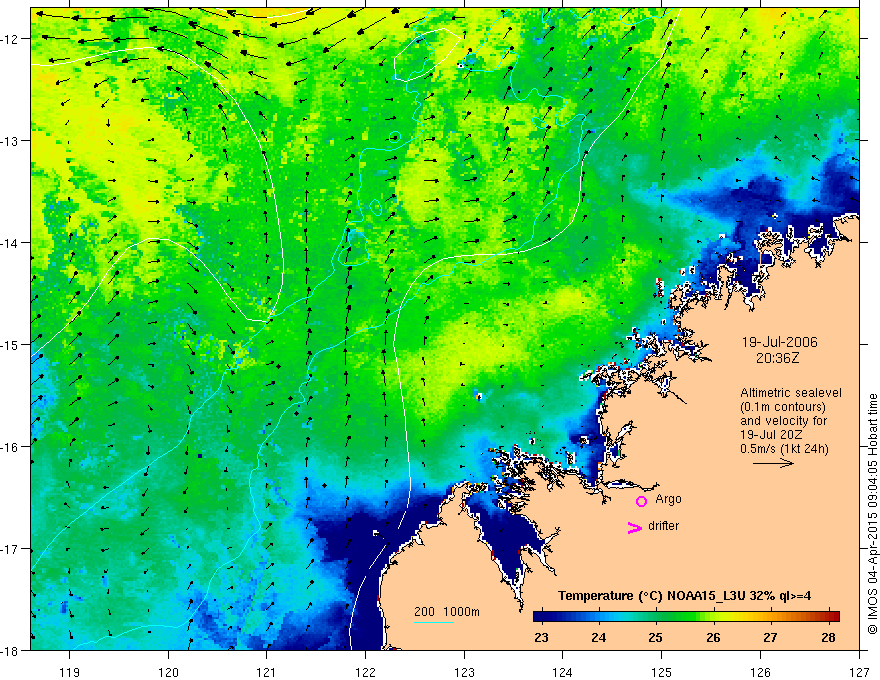This screenshot has height=680, width=880.
Task: Click the colorbar value 23
Action: pos(541,637)
